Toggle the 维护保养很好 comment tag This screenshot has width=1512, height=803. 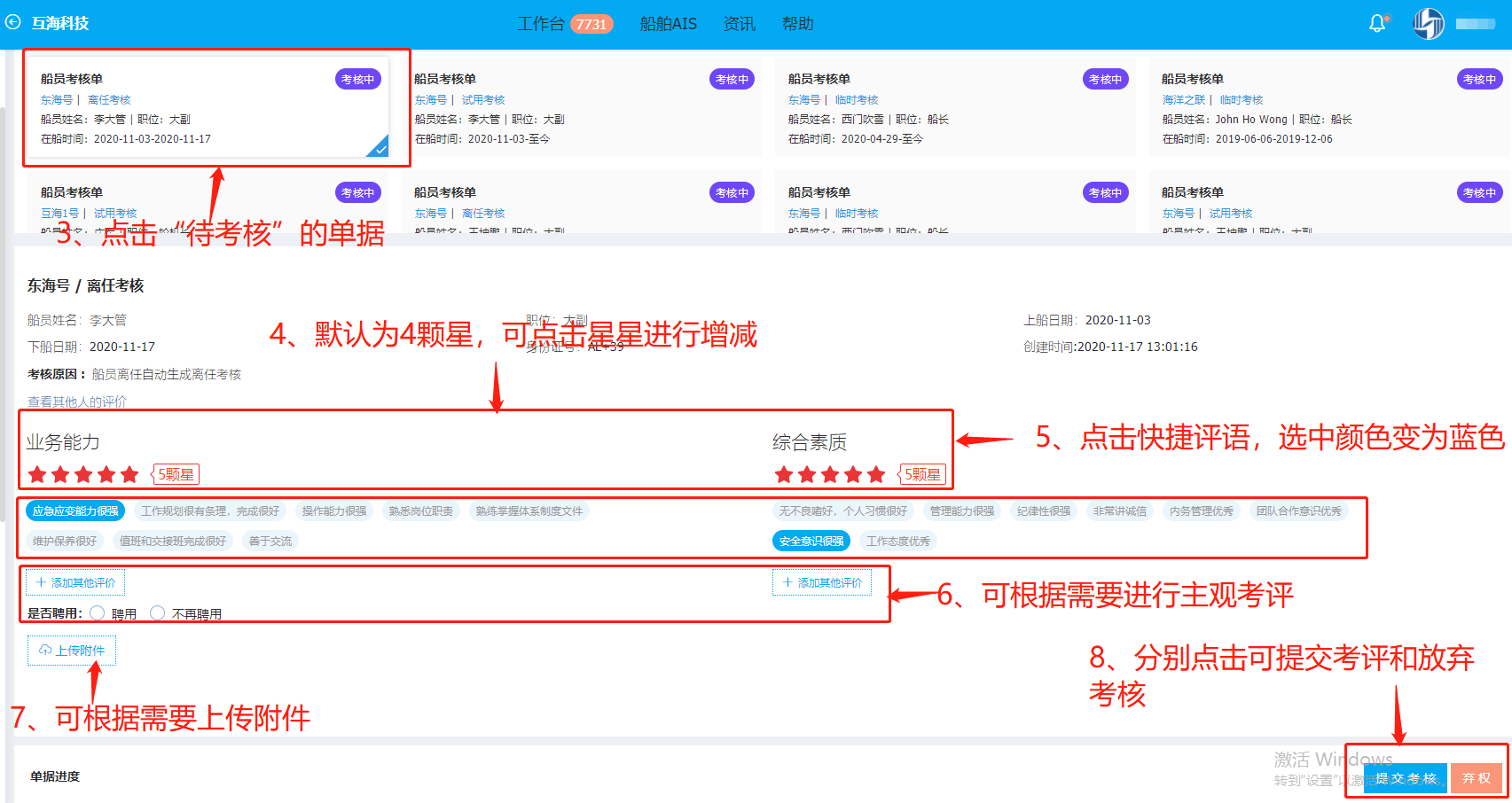65,542
